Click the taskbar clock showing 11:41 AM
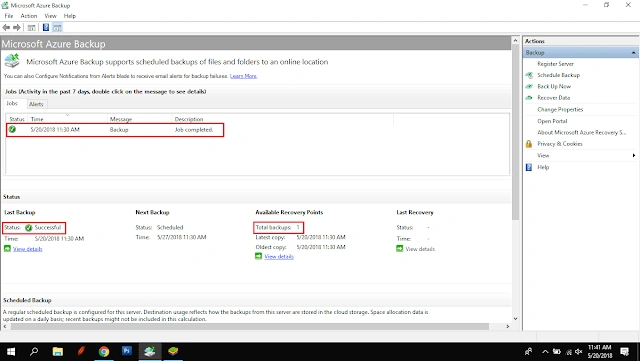The image size is (640, 361). point(600,351)
